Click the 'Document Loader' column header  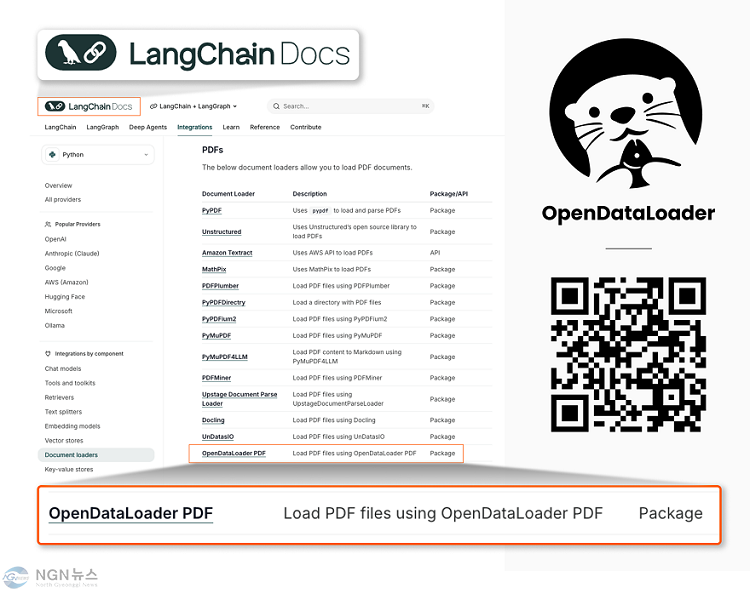coord(228,194)
